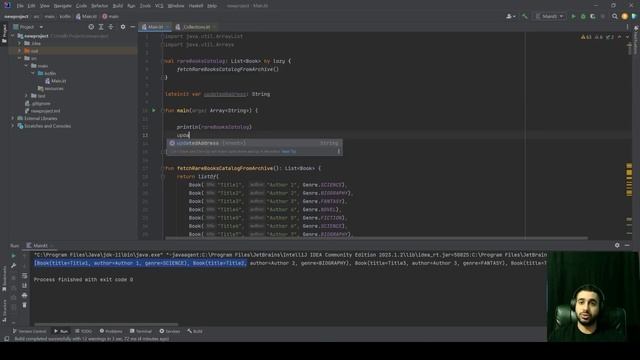Click editor horizontal scrollbar below code
Viewport: 640px width, 360px height.
[x=376, y=238]
